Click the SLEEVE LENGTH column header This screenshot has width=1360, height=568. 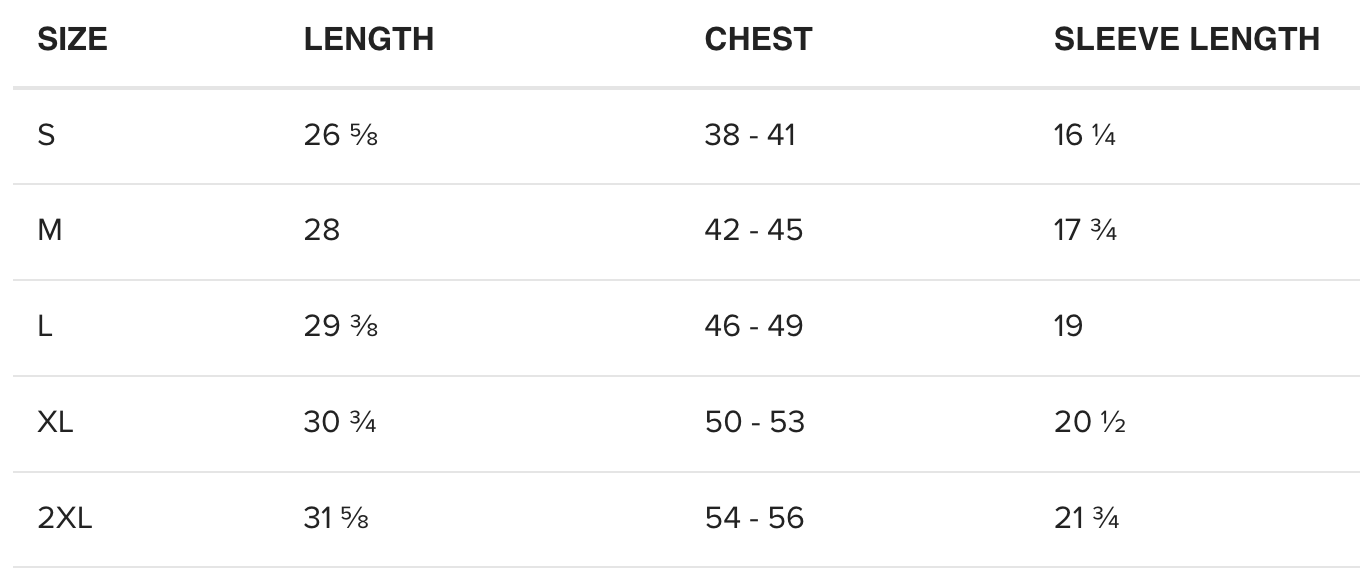coord(1186,40)
